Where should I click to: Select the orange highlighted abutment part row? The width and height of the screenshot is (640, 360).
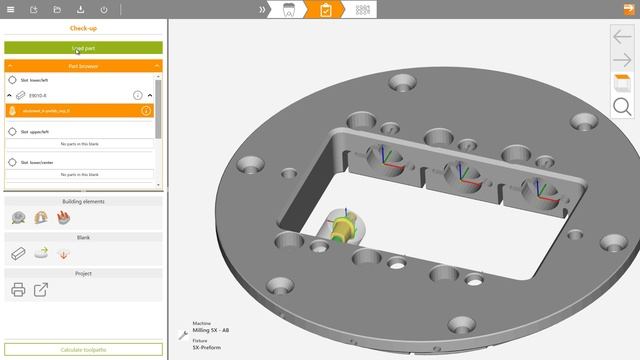pos(80,111)
